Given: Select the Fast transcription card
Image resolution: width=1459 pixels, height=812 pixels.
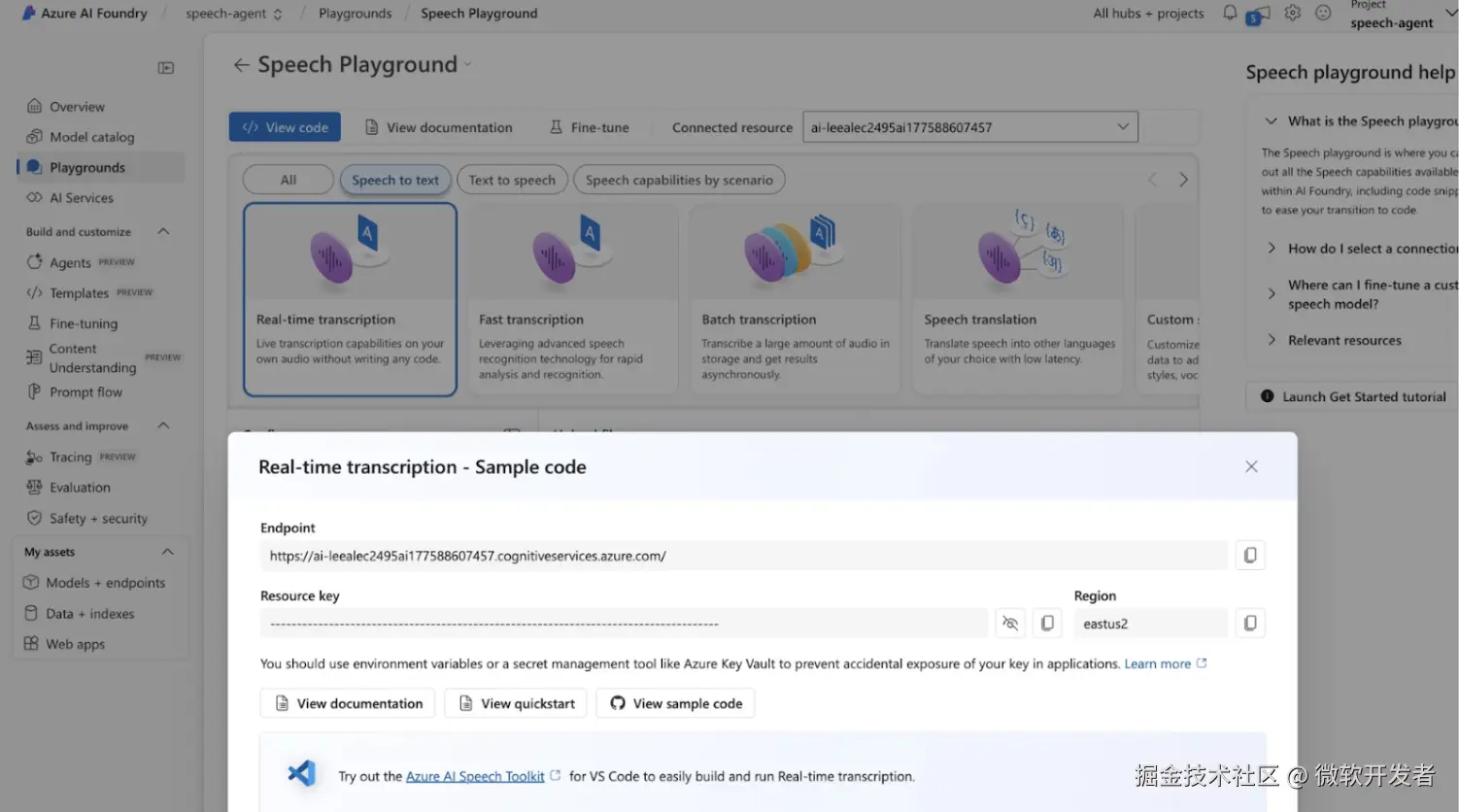Looking at the screenshot, I should point(572,299).
